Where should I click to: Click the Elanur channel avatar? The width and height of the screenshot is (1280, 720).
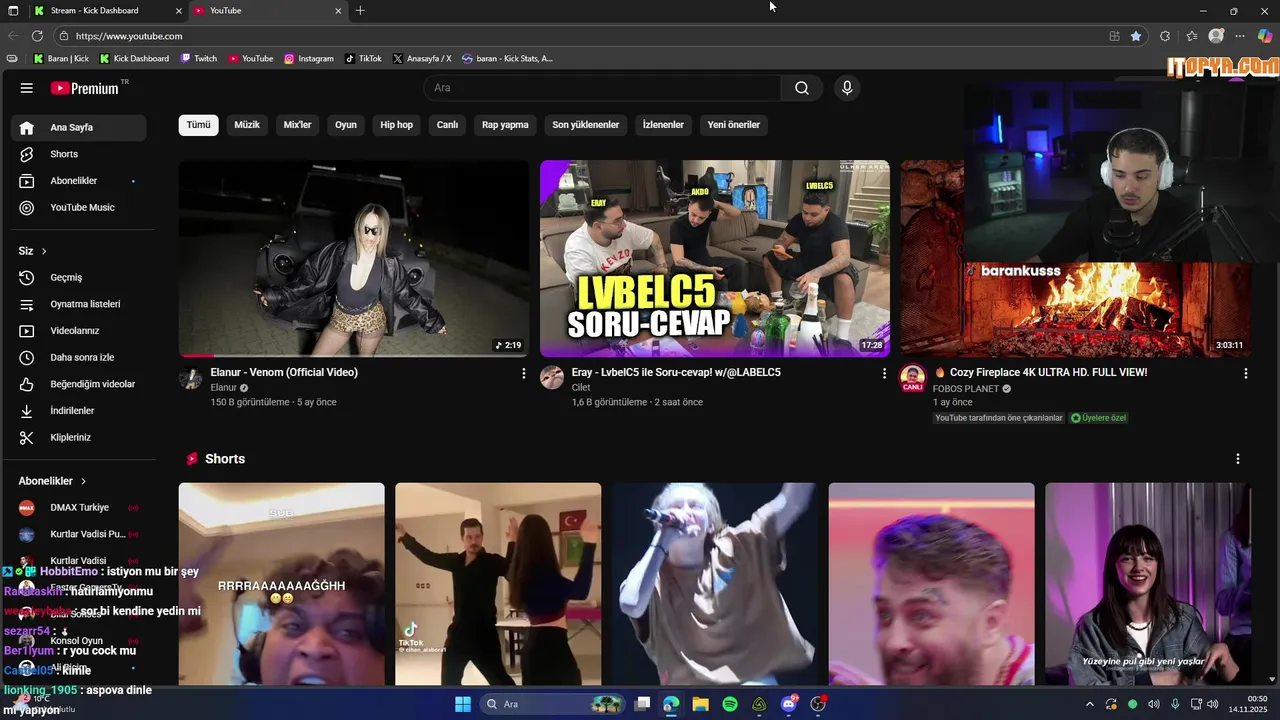tap(191, 377)
